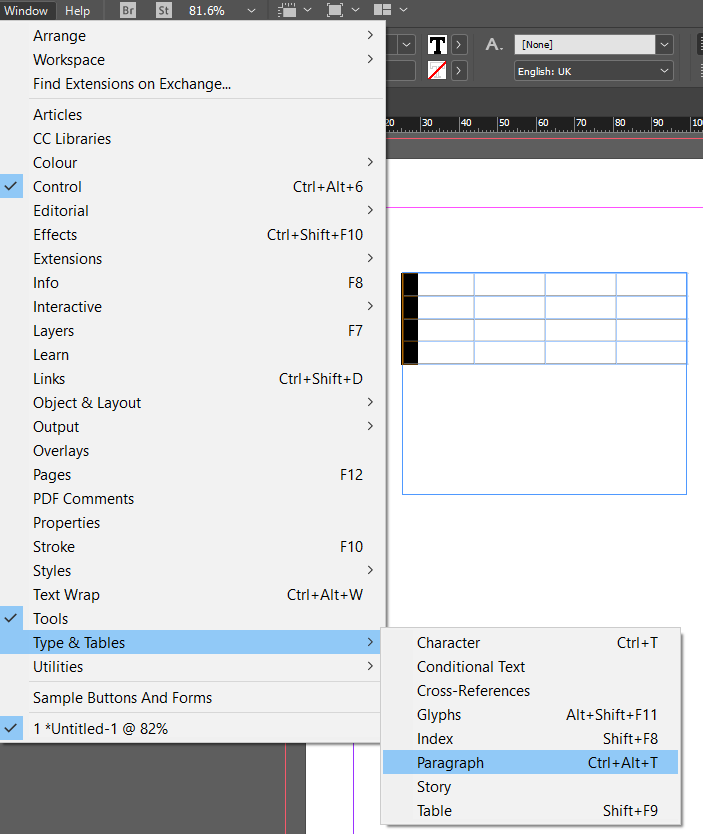Open Sample Buttons And Forms library
This screenshot has height=834, width=703.
tap(122, 697)
